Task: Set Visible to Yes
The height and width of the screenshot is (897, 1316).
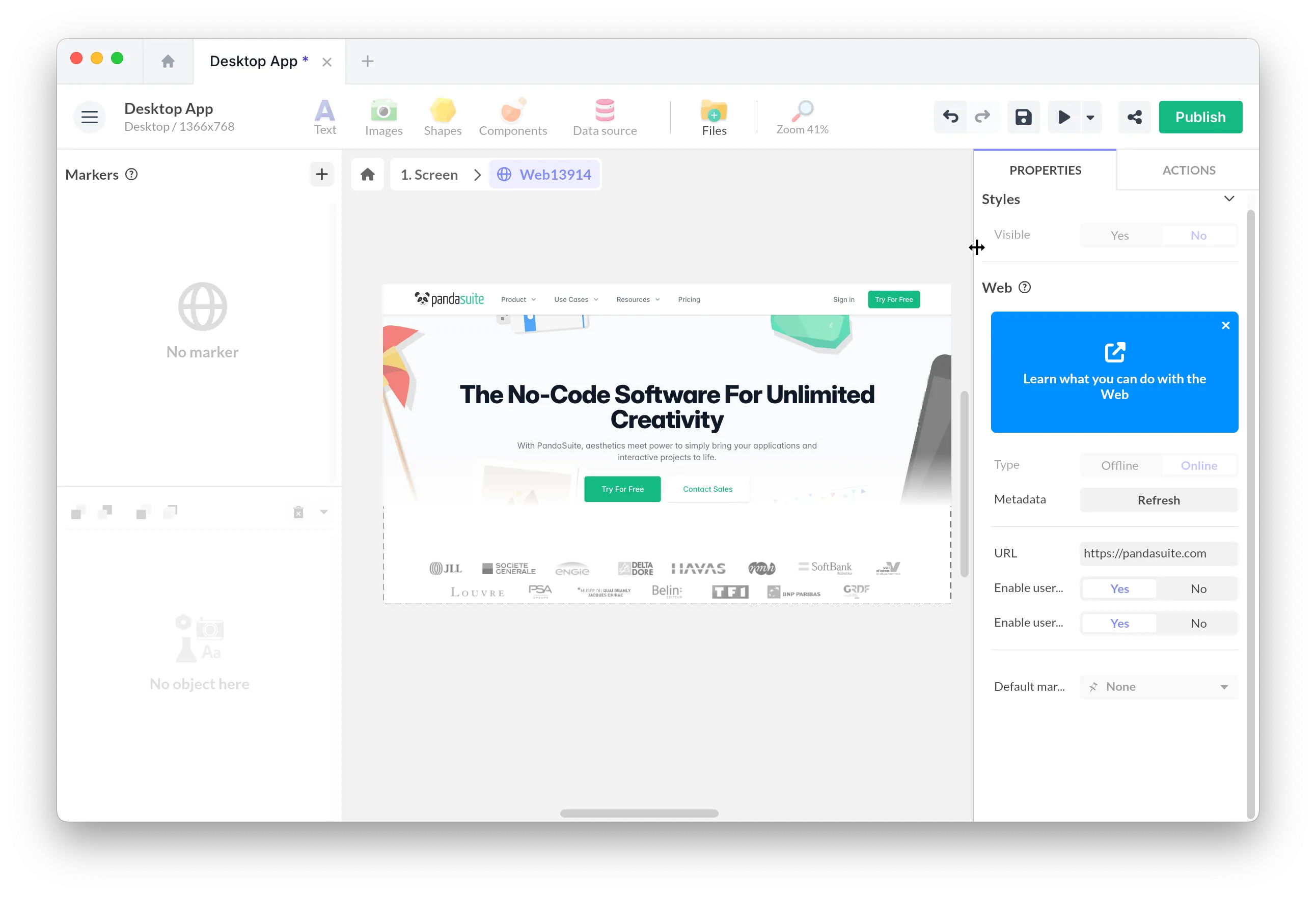Action: pos(1119,235)
